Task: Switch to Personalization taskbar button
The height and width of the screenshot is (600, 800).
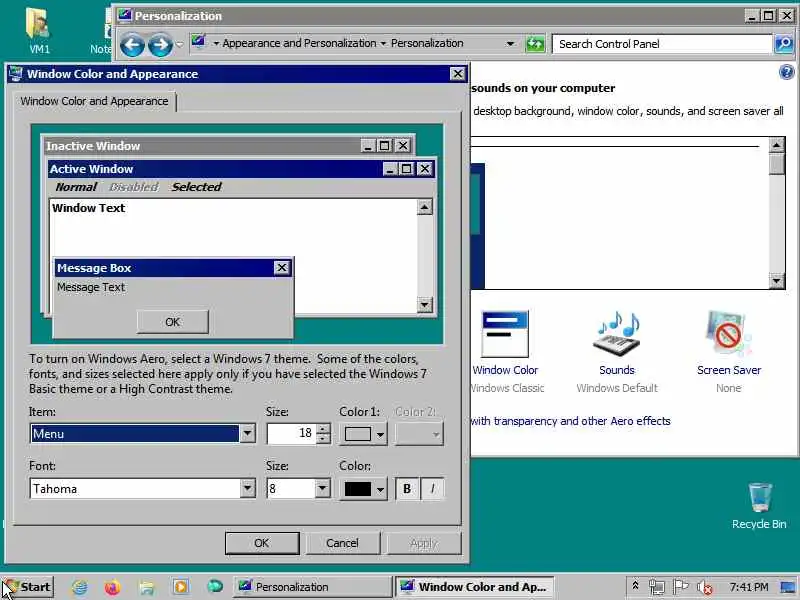Action: point(313,587)
